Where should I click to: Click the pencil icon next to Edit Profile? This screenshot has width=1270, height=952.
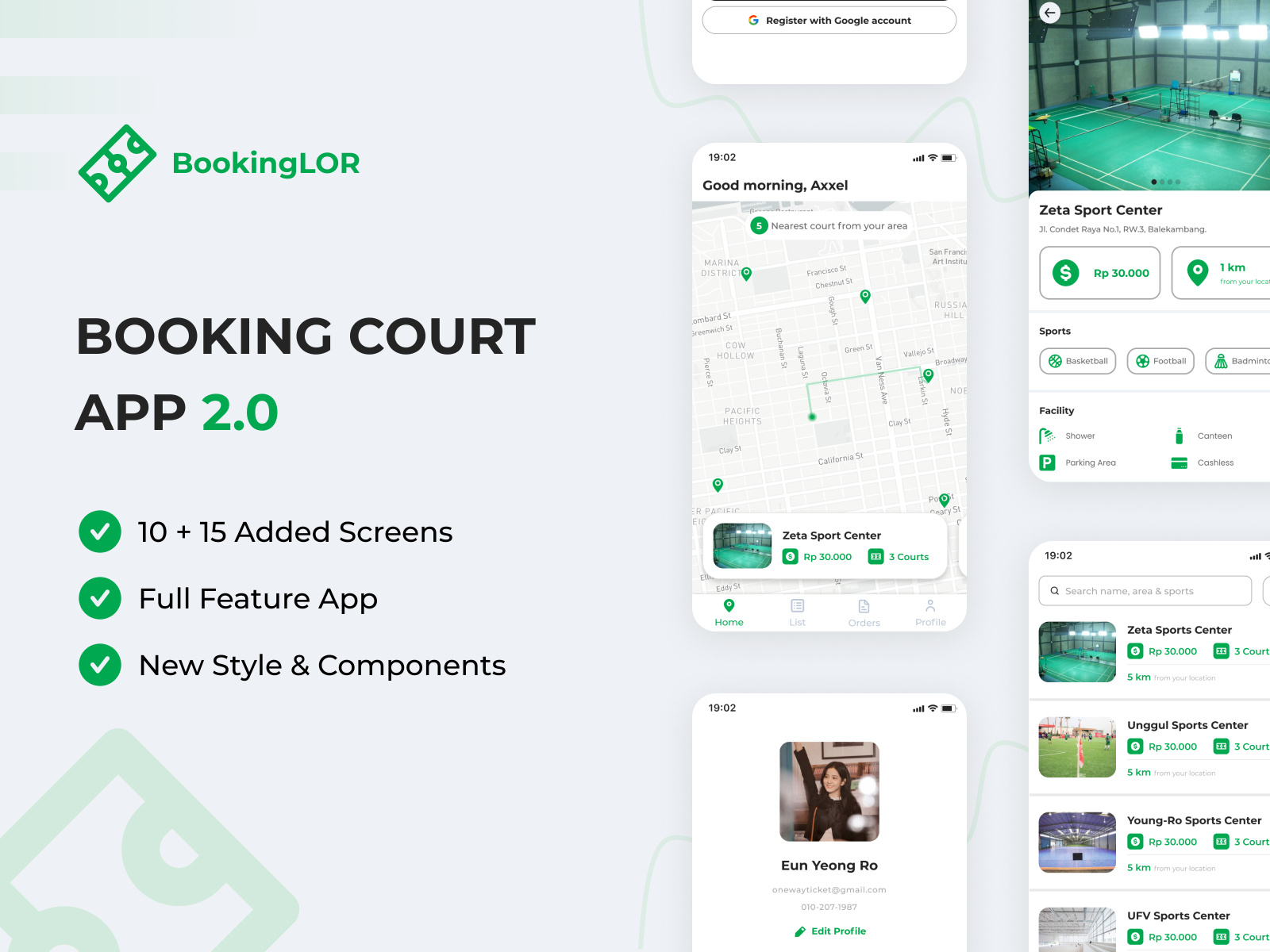[x=800, y=931]
